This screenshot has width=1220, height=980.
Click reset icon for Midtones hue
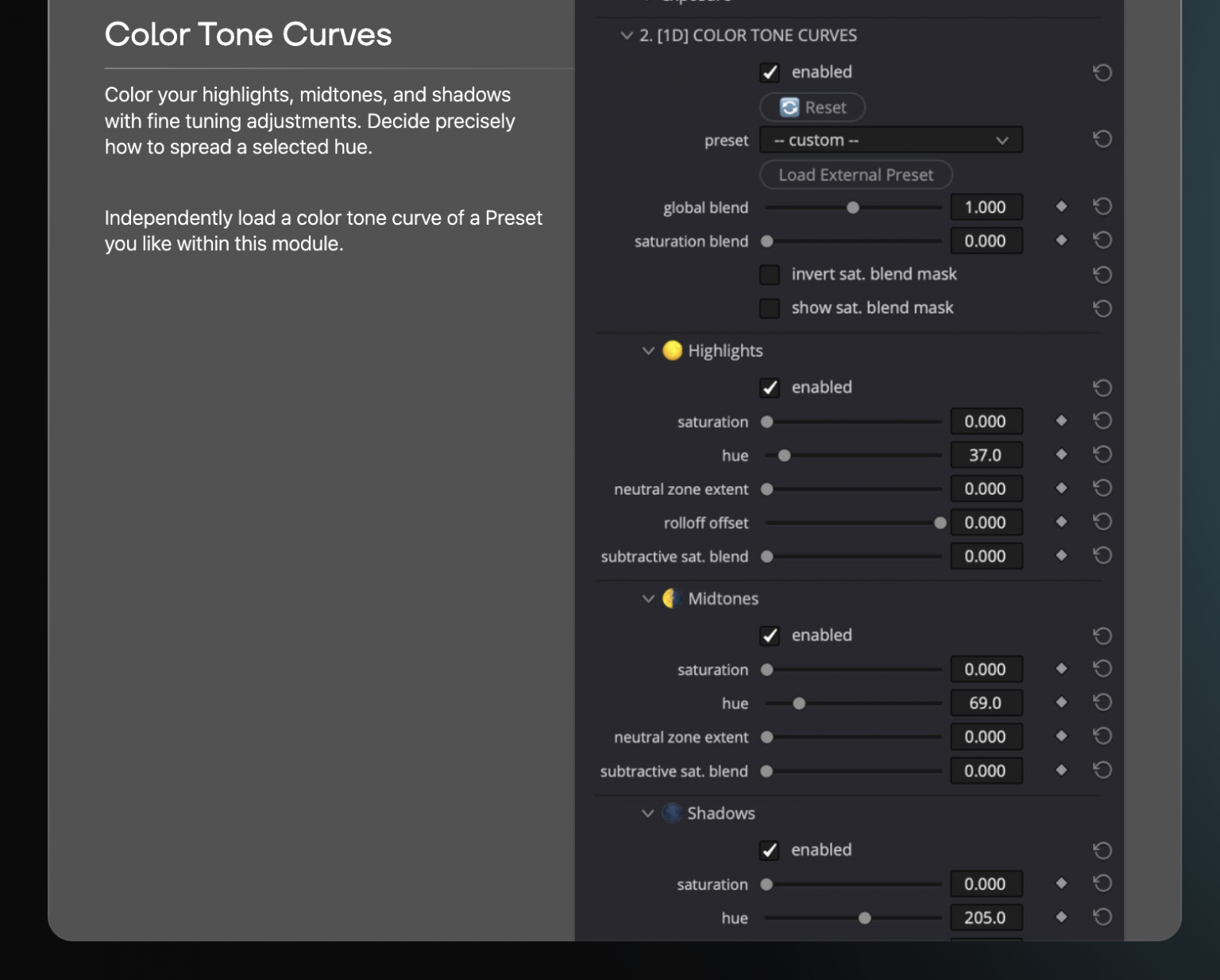pos(1102,703)
